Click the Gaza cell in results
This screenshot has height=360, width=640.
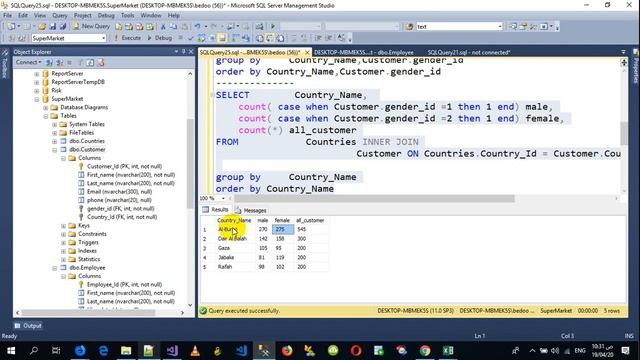tap(234, 248)
